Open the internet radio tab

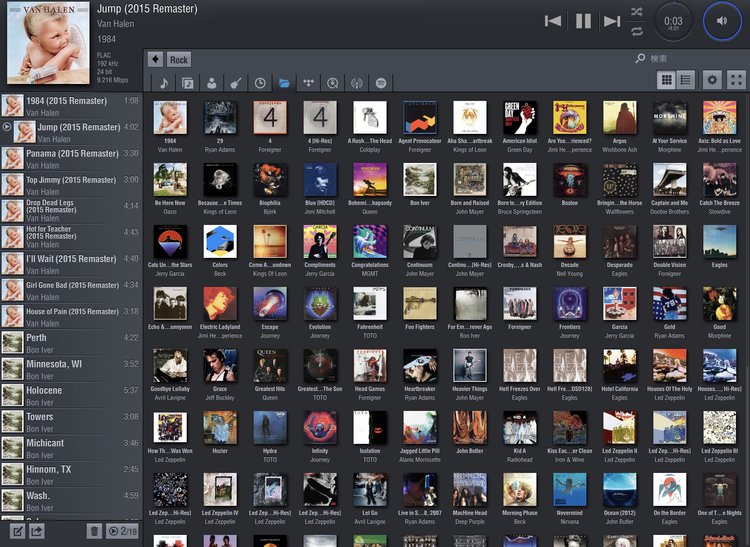pyautogui.click(x=357, y=83)
